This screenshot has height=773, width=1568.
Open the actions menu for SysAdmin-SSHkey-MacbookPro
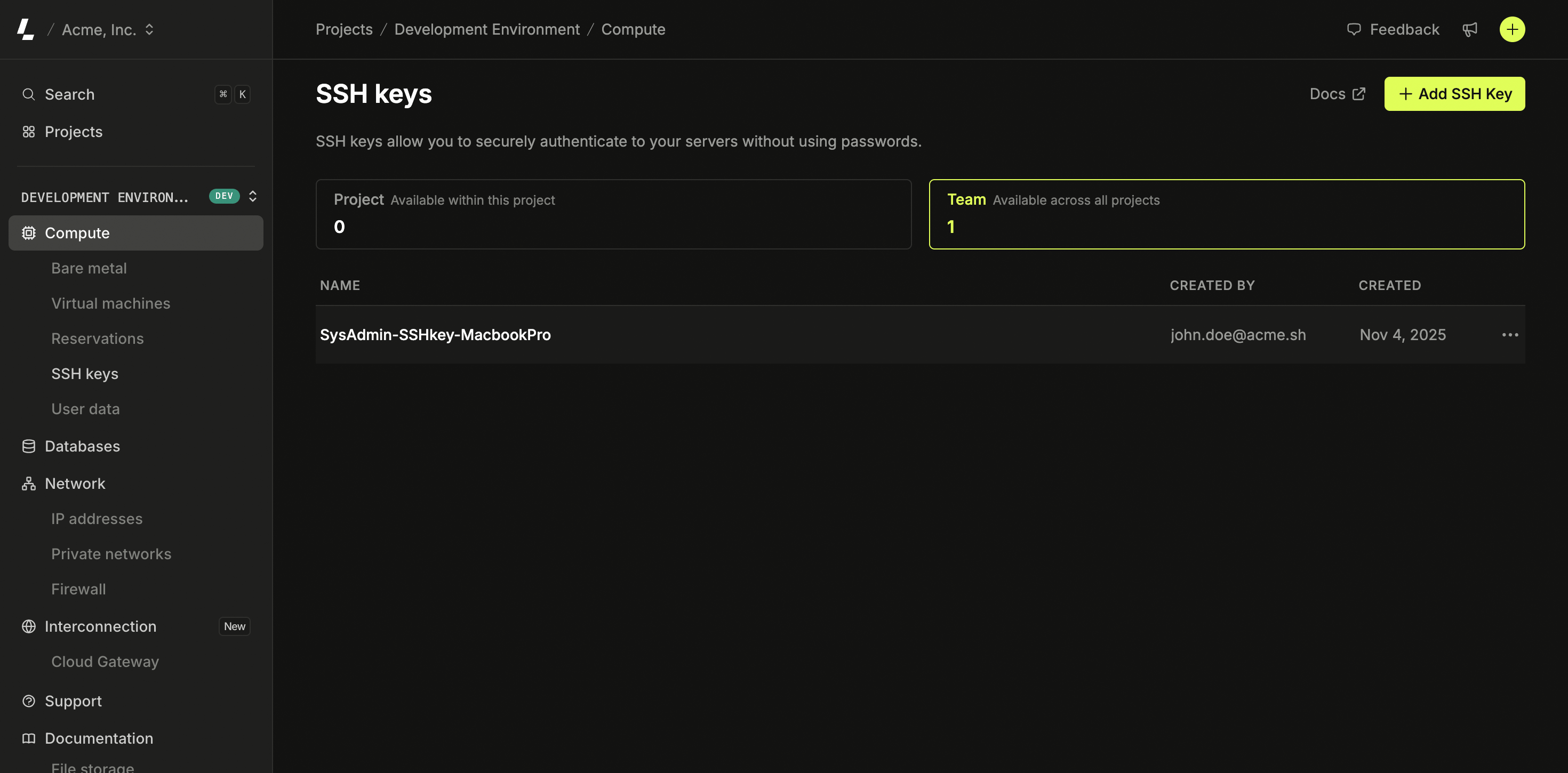pos(1510,334)
